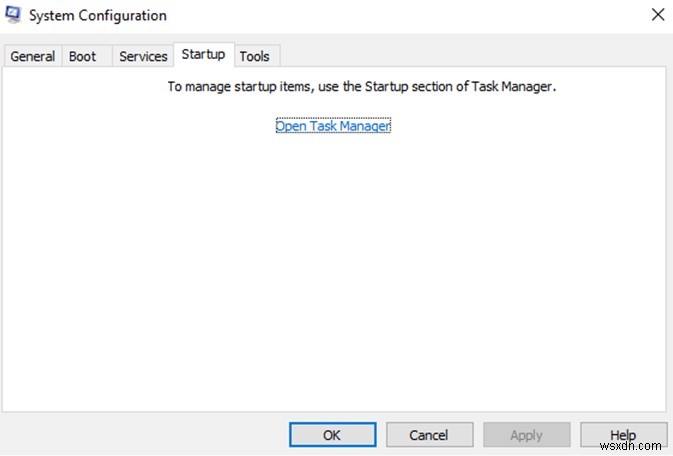
Task: Click the System Configuration title bar icon
Action: (15, 15)
